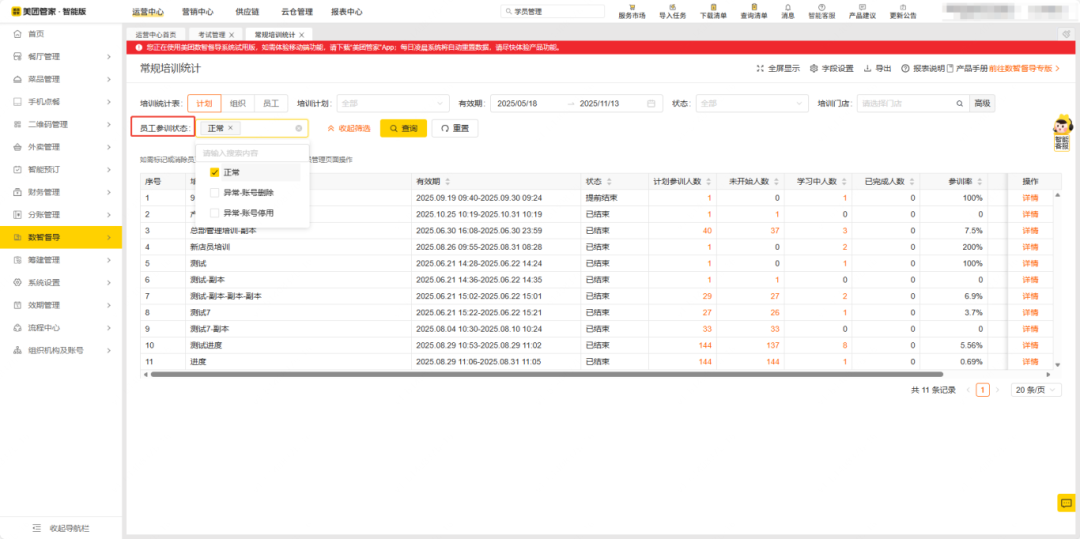The height and width of the screenshot is (539, 1080).
Task: Click the yellow chat bubble icon
Action: click(x=1065, y=503)
